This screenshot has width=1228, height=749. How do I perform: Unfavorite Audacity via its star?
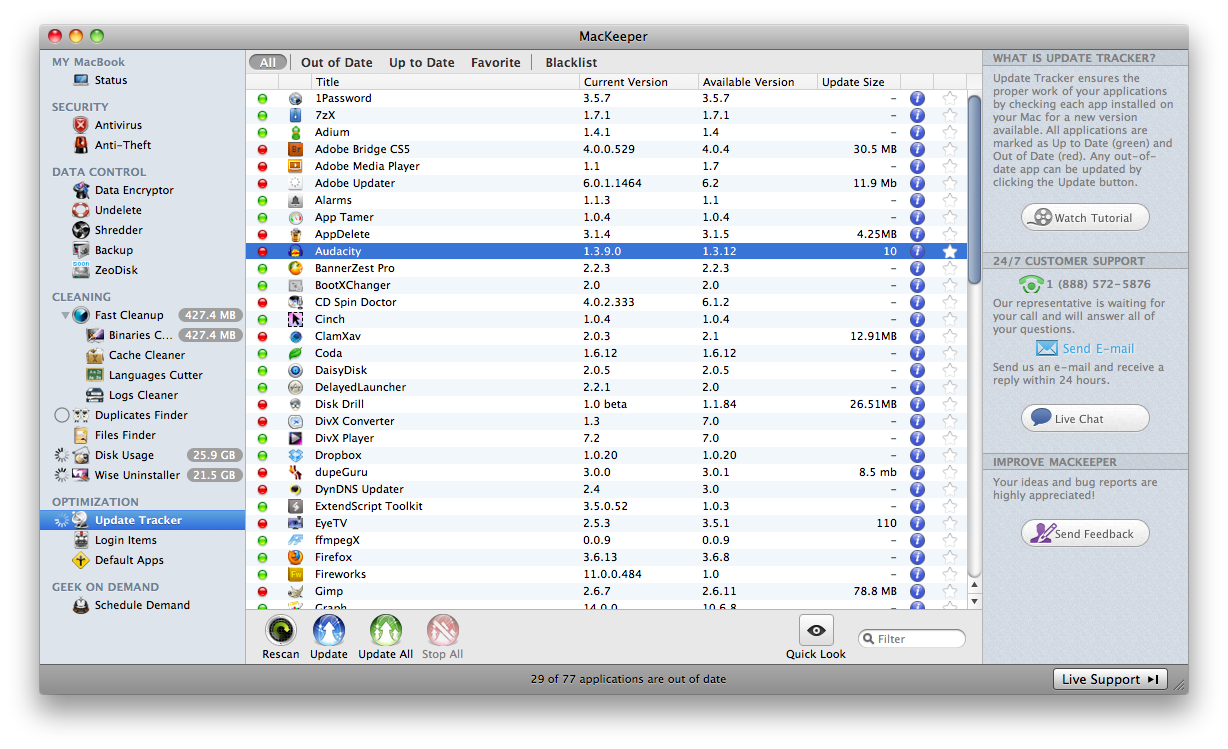point(950,251)
